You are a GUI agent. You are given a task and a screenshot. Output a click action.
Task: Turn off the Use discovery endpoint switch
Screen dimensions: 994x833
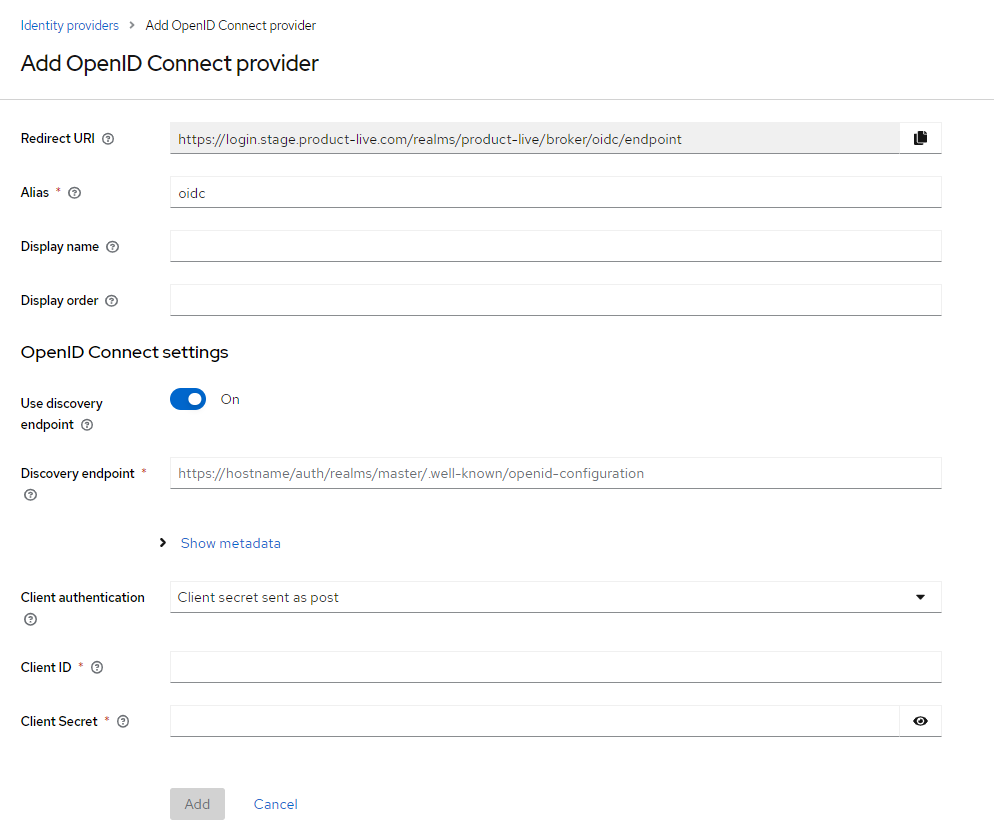tap(188, 399)
